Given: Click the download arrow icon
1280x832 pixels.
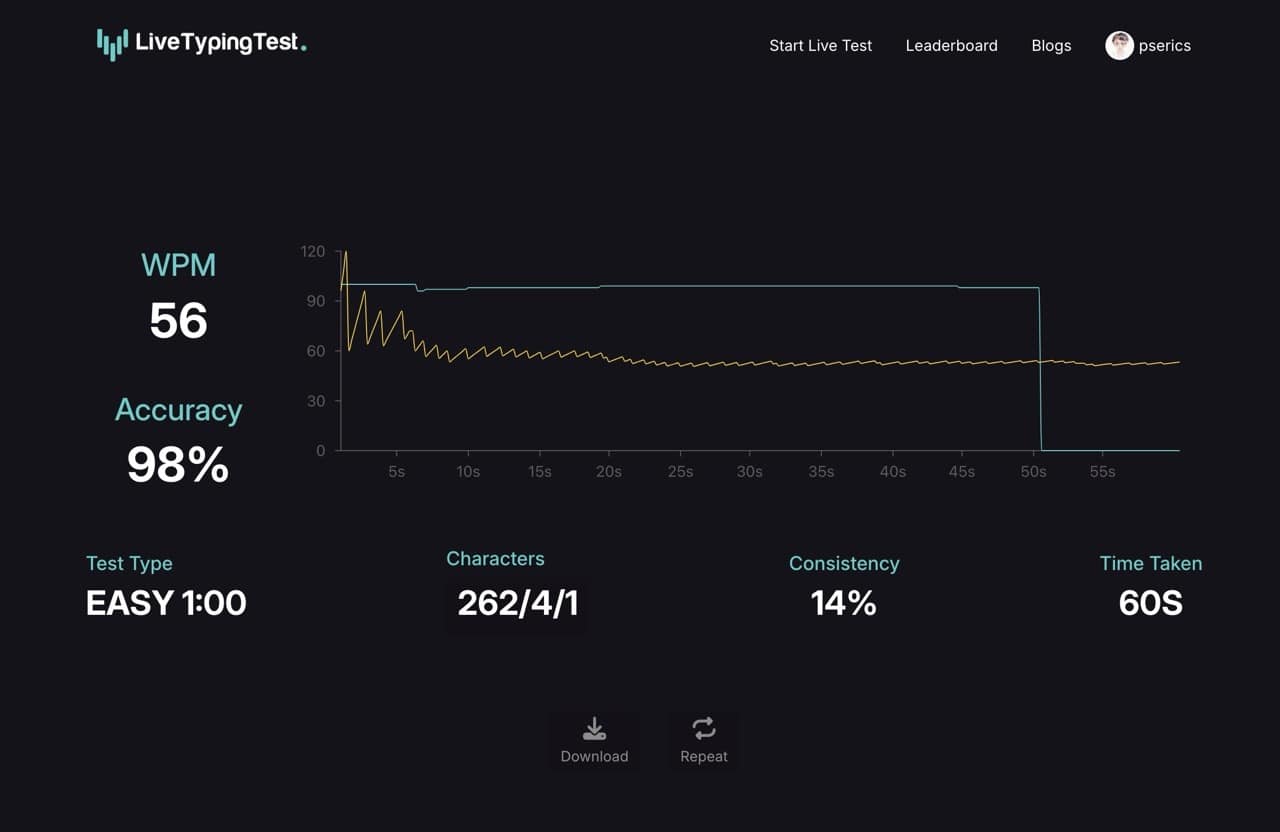Looking at the screenshot, I should [594, 729].
